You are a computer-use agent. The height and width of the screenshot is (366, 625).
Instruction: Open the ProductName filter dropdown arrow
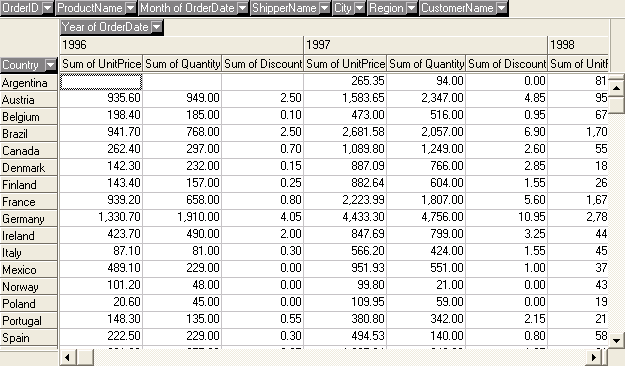click(x=130, y=8)
